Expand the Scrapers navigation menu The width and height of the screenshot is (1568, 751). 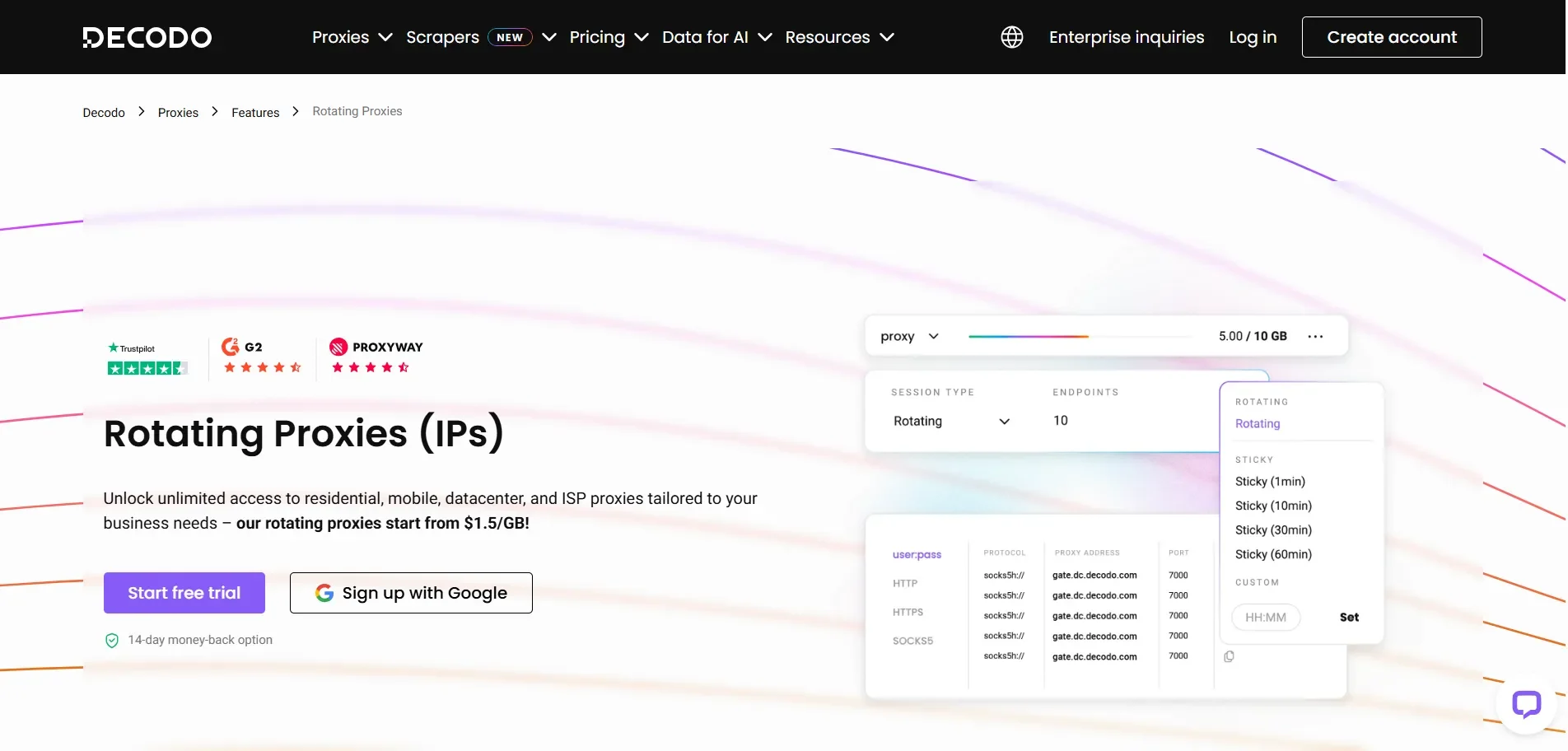coord(481,37)
